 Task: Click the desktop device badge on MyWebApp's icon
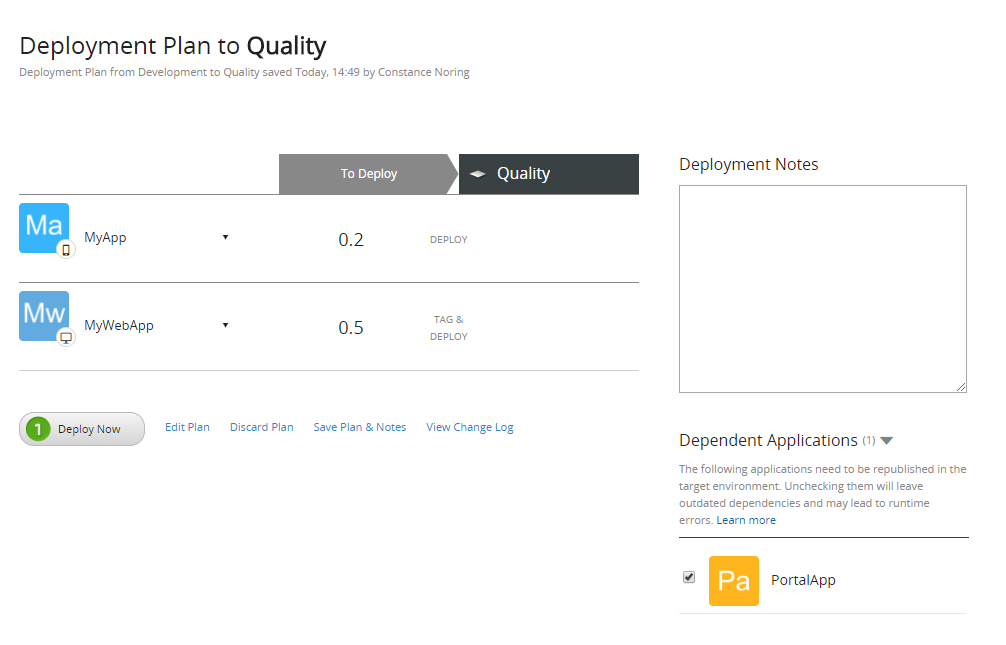tap(66, 338)
